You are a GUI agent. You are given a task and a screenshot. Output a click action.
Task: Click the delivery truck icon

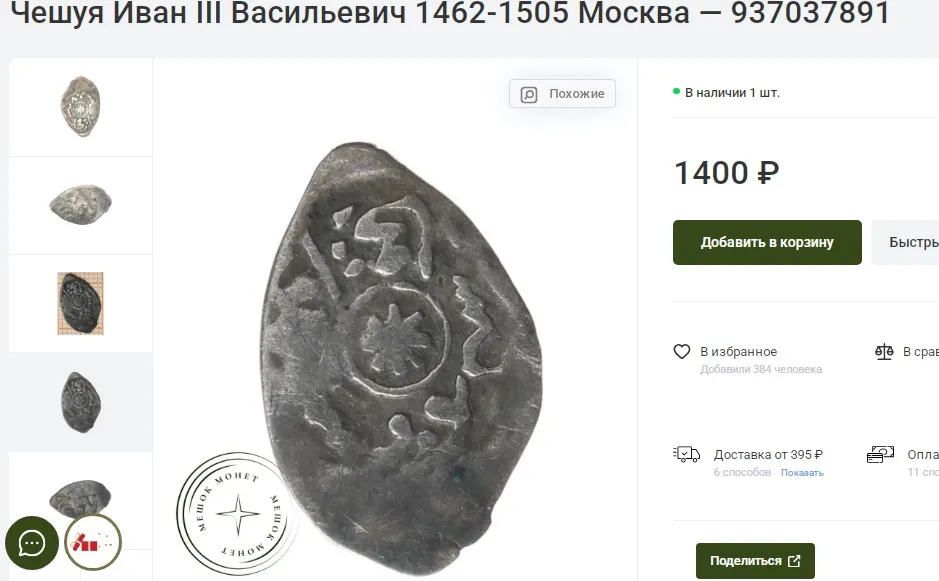click(x=686, y=455)
